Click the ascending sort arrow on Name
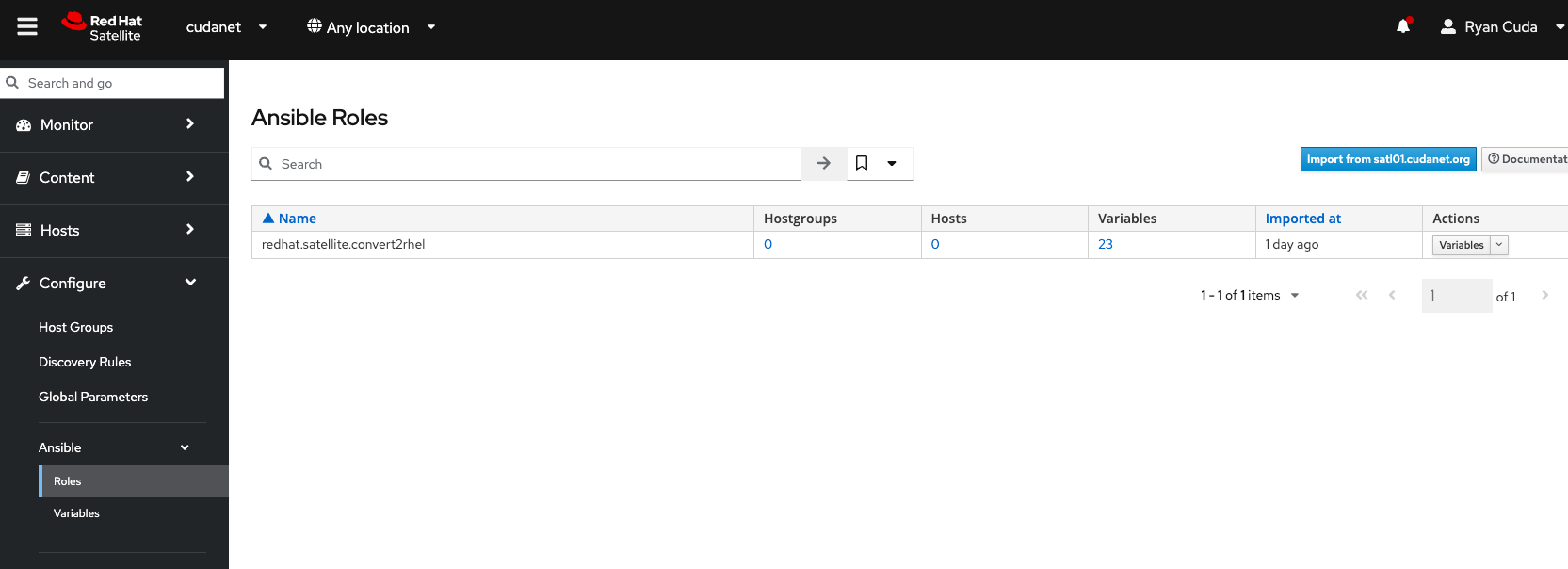This screenshot has height=569, width=1568. [268, 218]
